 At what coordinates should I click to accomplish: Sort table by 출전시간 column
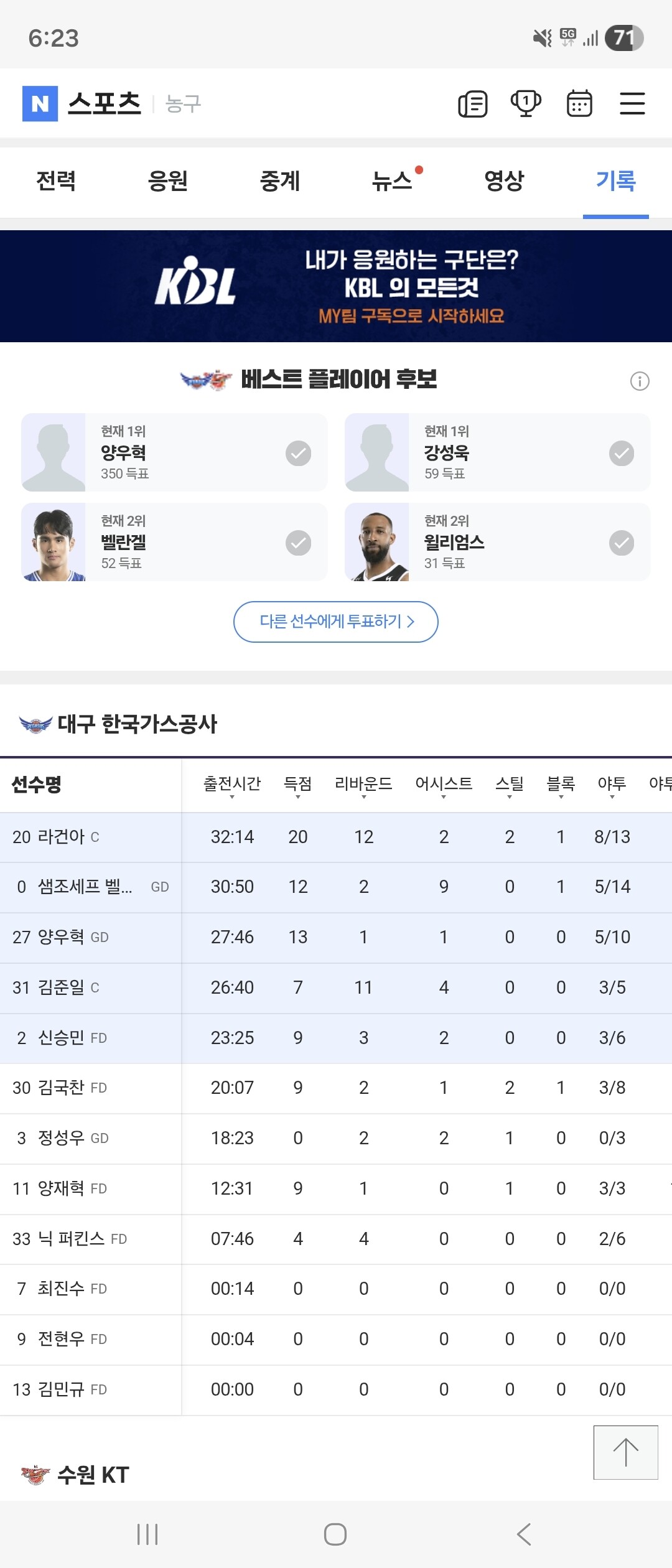pyautogui.click(x=232, y=785)
